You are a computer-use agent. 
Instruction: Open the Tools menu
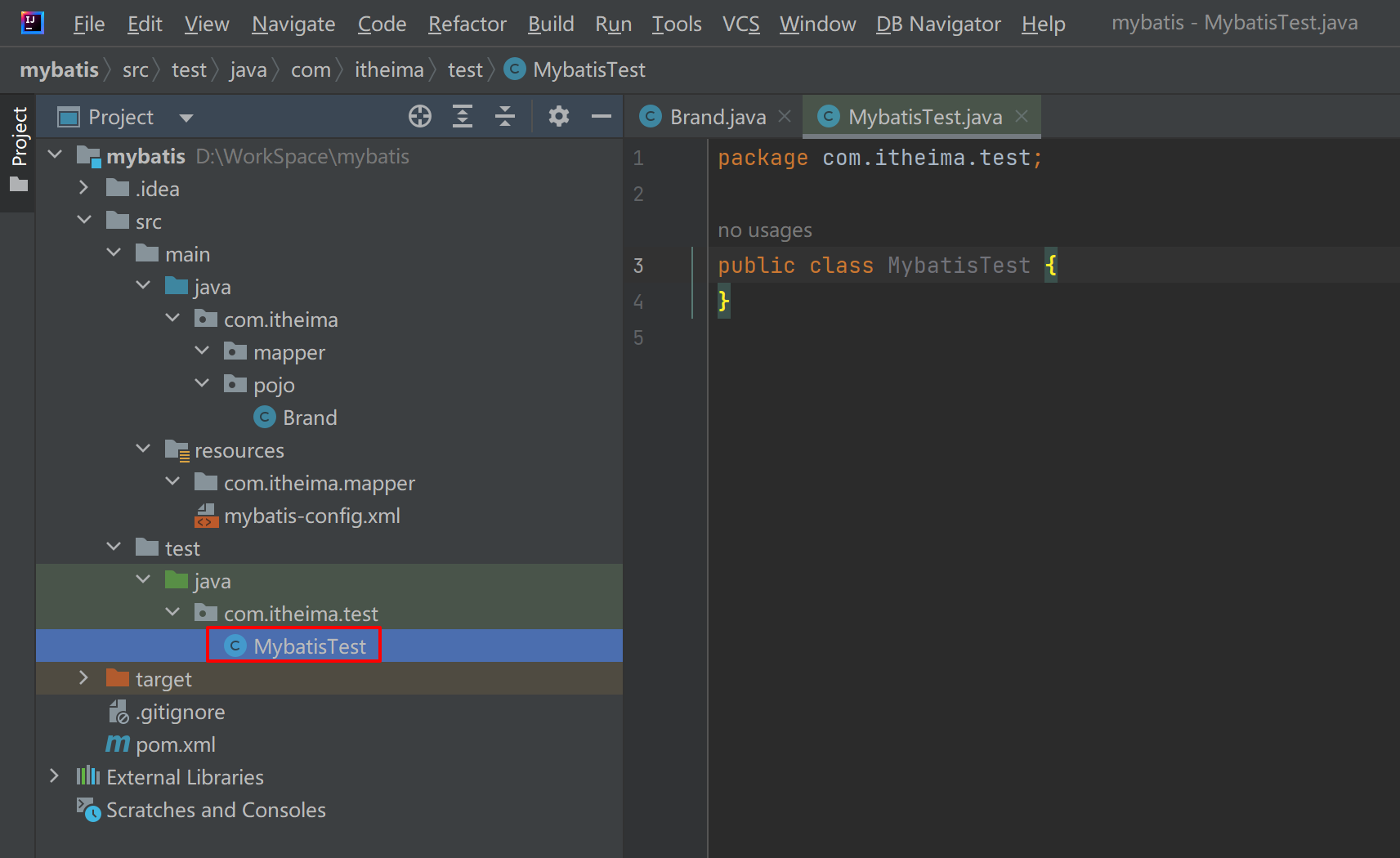(677, 25)
